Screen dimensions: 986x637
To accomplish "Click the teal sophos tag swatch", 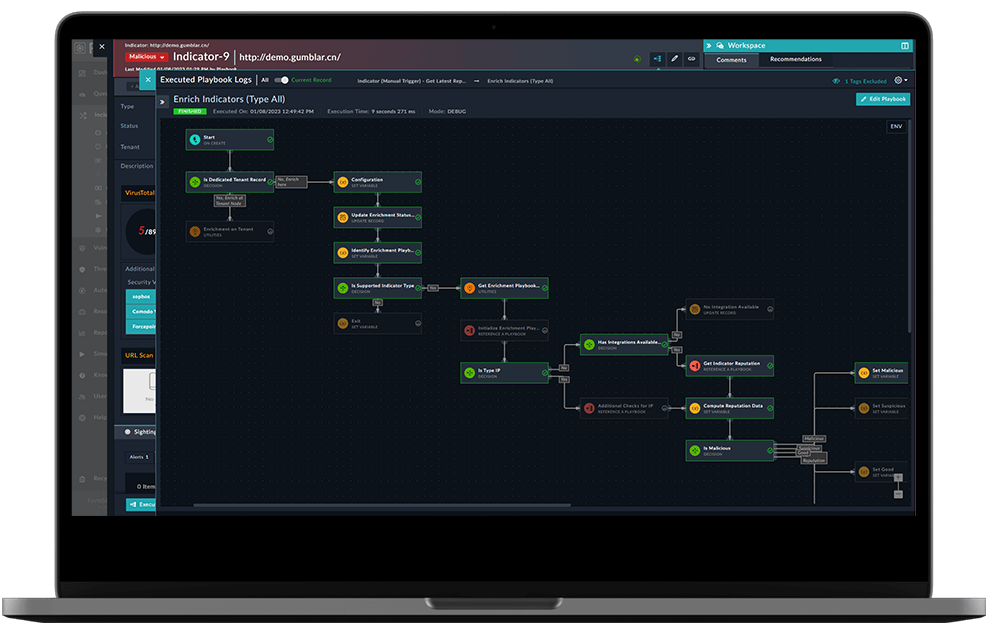I will (x=140, y=297).
